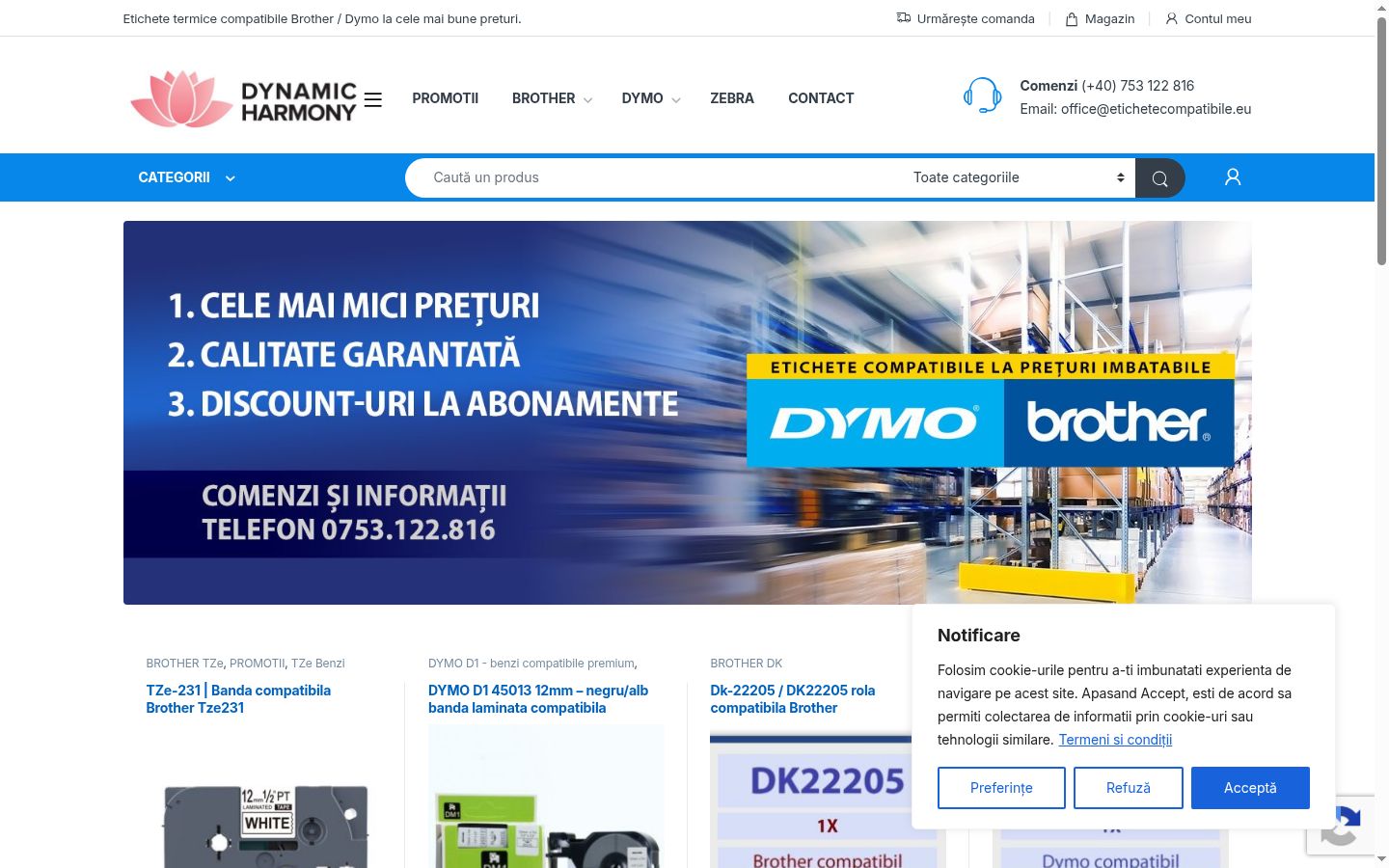
Task: Open DYMO D1 45013 12mm product title
Action: pyautogui.click(x=538, y=699)
